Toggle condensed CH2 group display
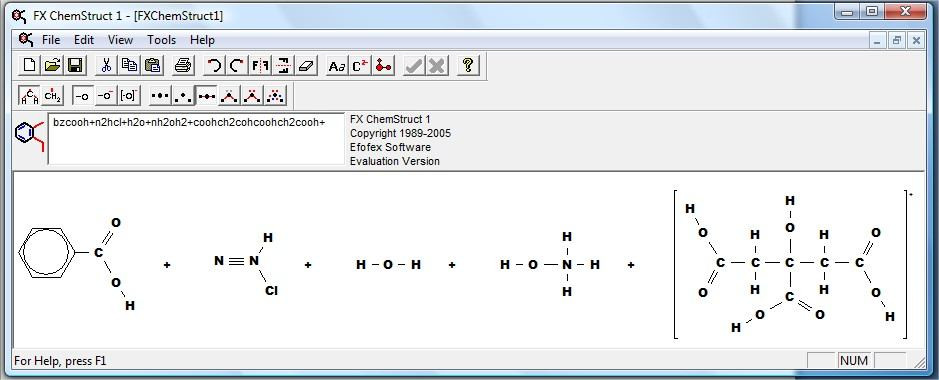The image size is (939, 380). (x=53, y=95)
